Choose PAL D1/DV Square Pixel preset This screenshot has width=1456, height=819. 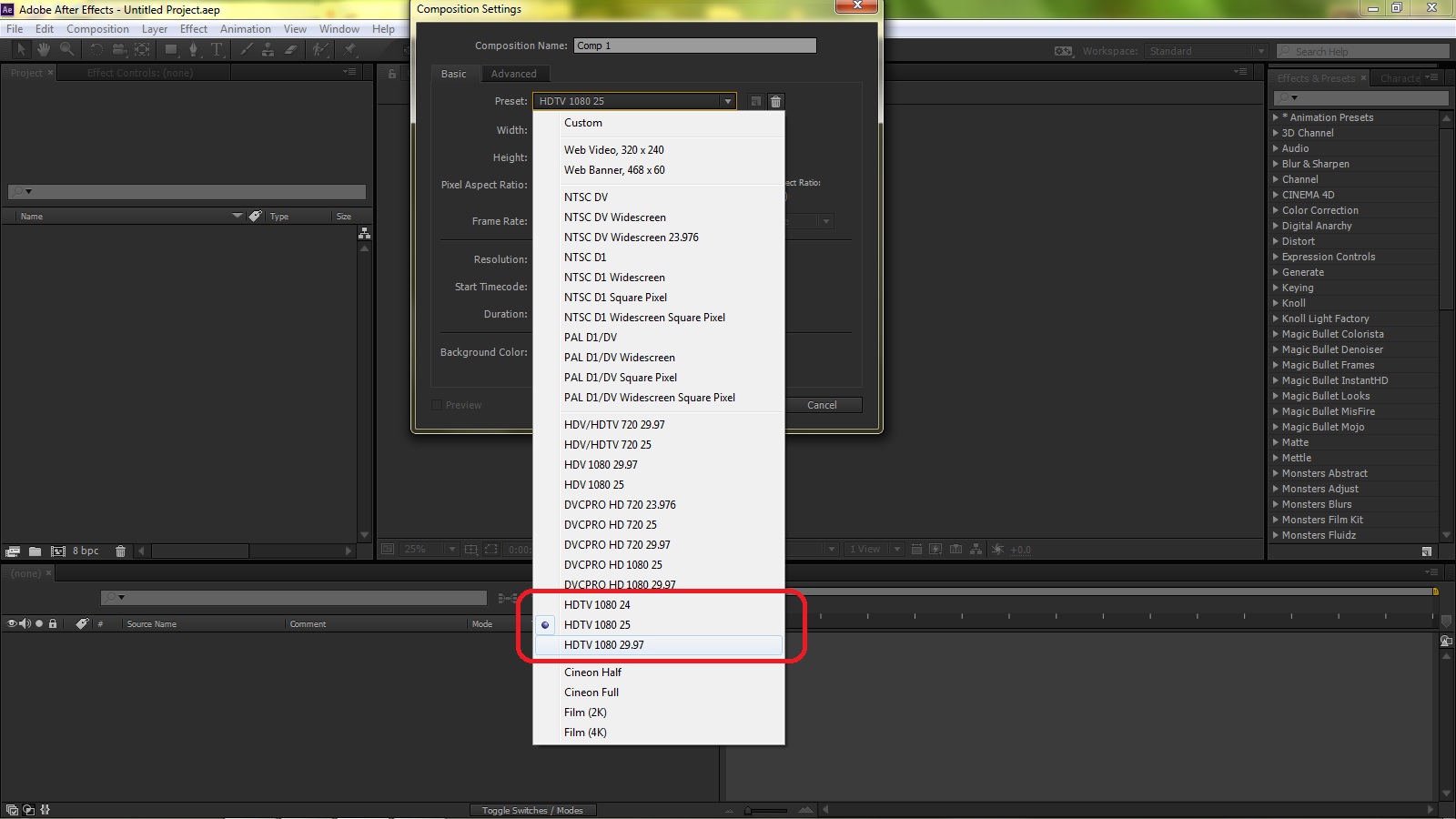coord(659,378)
